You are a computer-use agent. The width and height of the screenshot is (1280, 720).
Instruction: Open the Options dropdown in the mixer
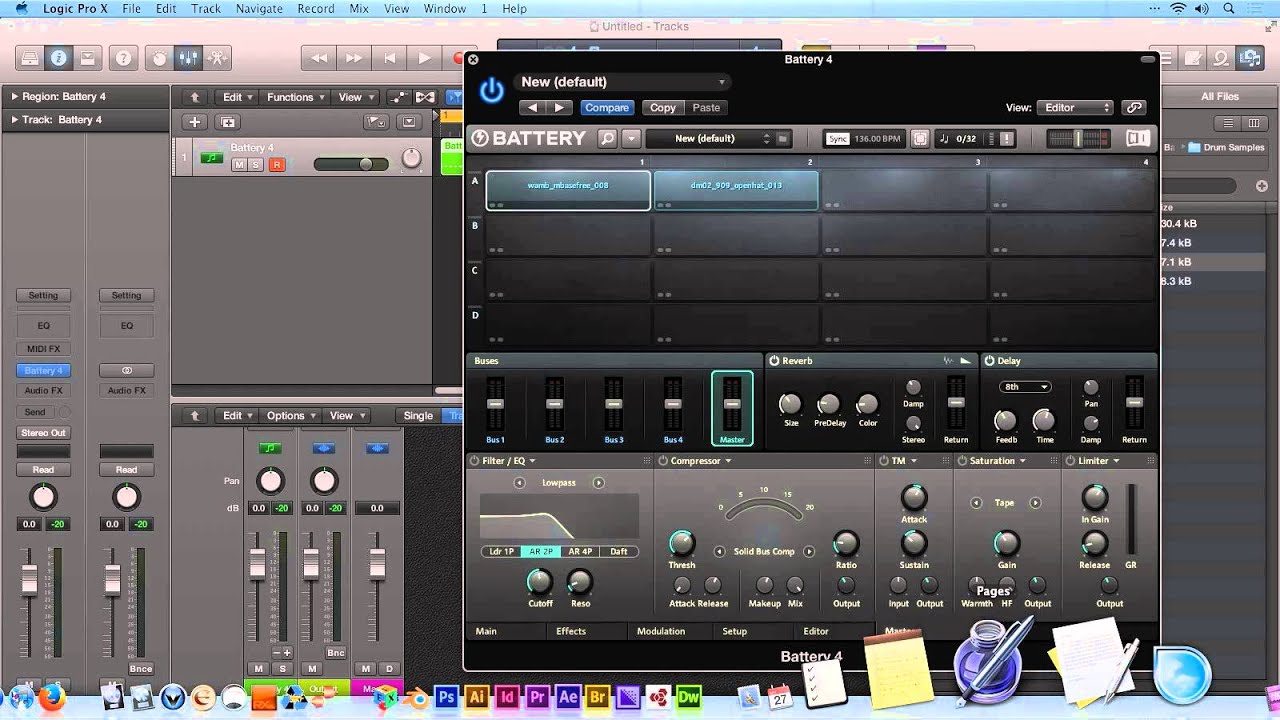(x=291, y=416)
